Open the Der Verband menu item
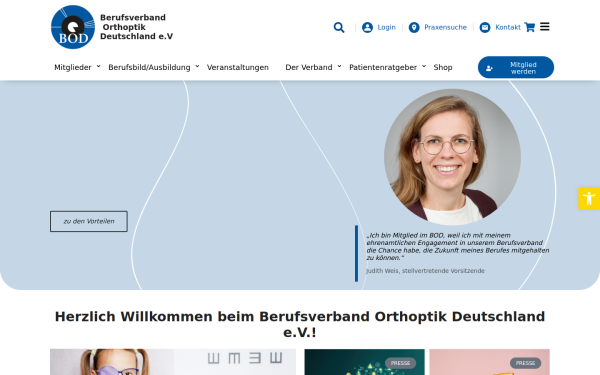The image size is (600, 375). coord(309,67)
